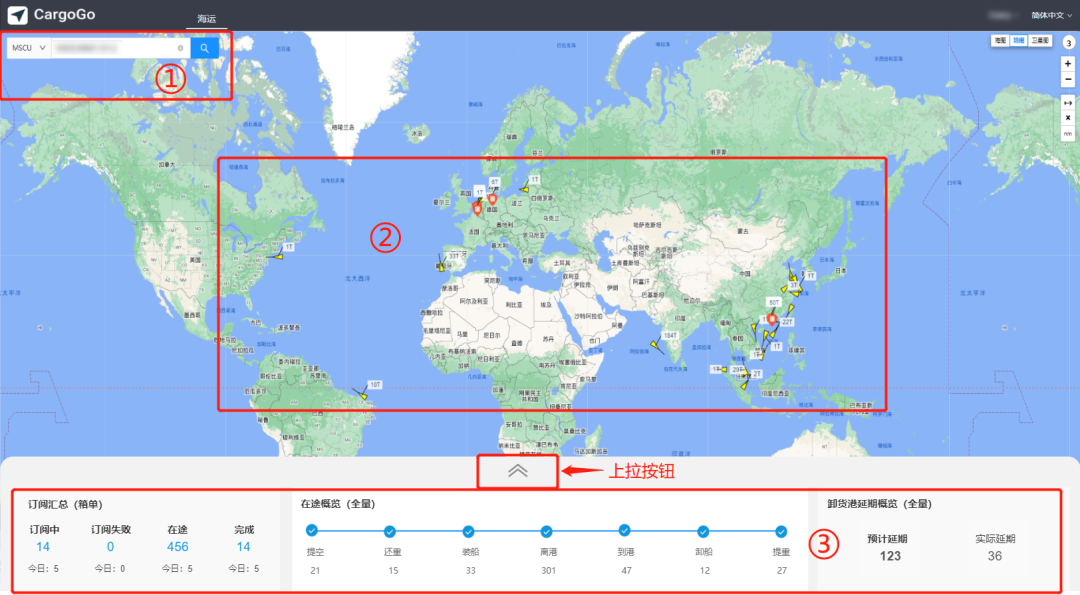Toggle the nm unit button
This screenshot has height=595, width=1080.
pos(1068,134)
